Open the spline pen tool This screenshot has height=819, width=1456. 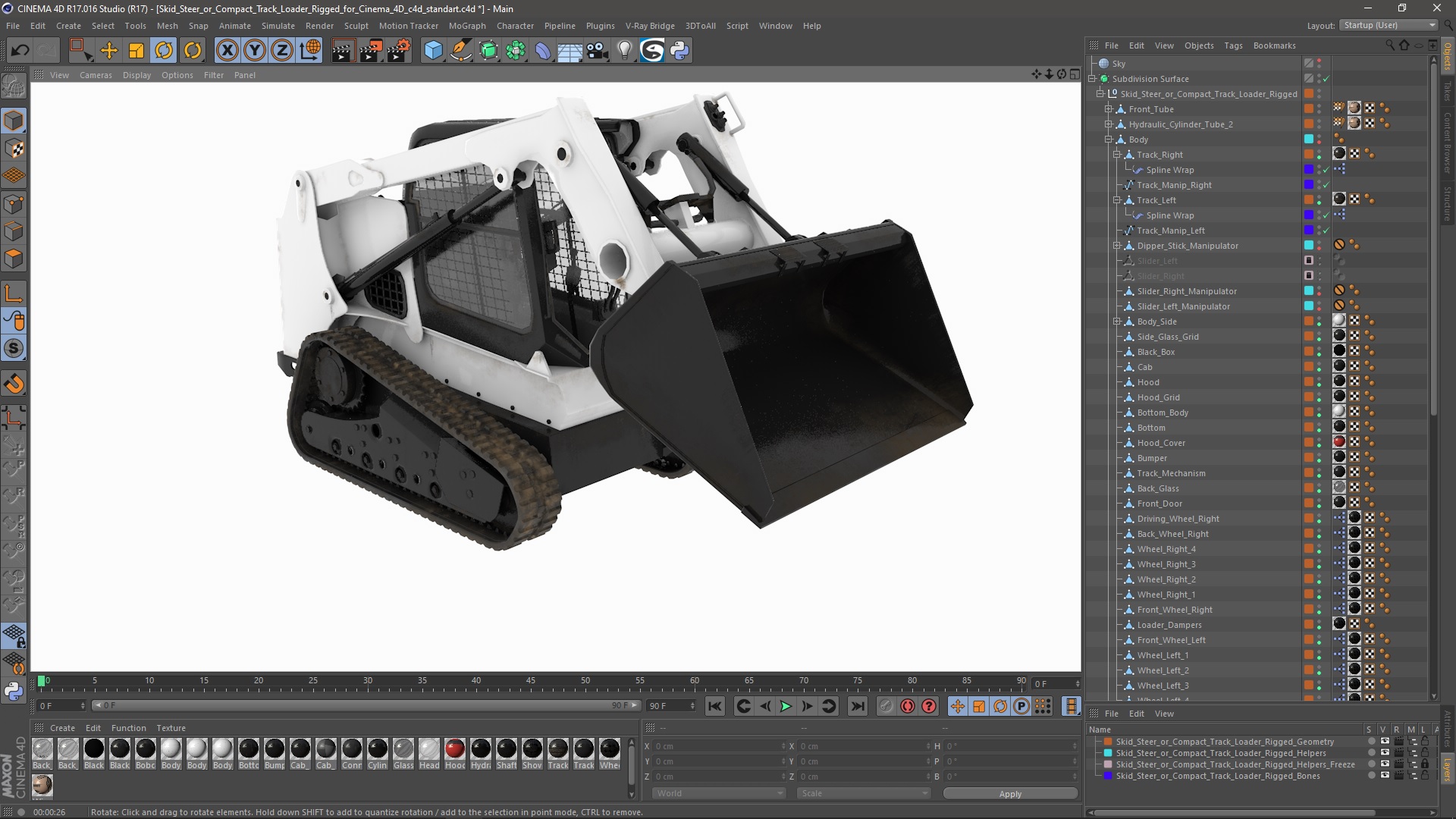pyautogui.click(x=460, y=51)
